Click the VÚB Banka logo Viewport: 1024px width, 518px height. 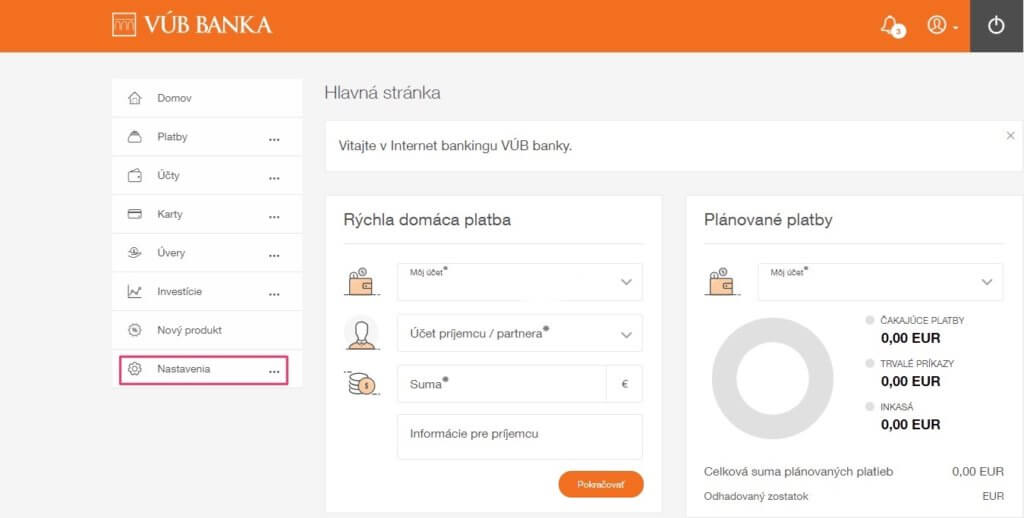pyautogui.click(x=191, y=25)
